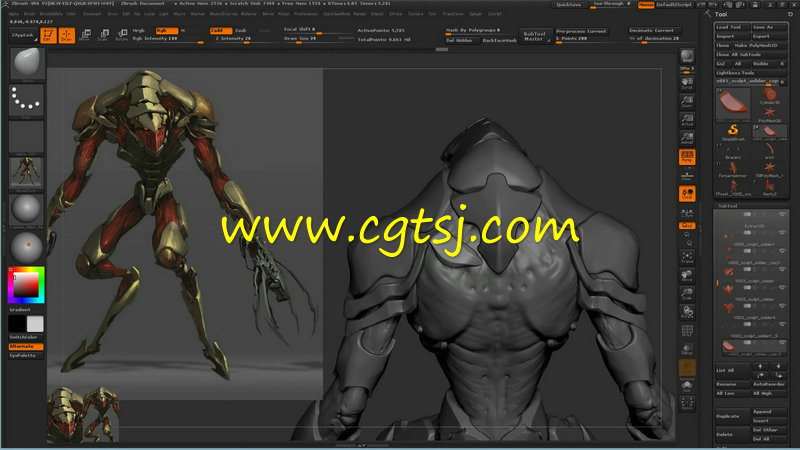Select the Scale transform icon in top shelf
The image size is (800, 450).
(x=104, y=35)
